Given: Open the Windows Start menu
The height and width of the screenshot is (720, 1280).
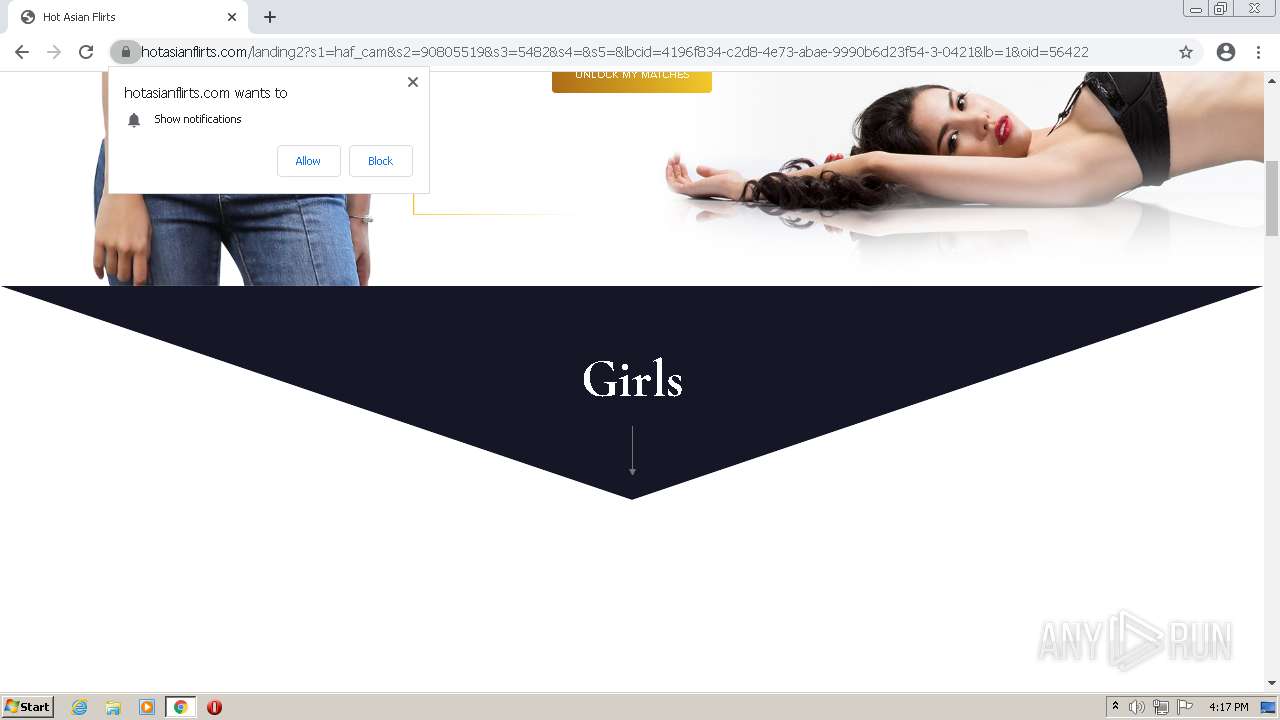Looking at the screenshot, I should point(28,707).
